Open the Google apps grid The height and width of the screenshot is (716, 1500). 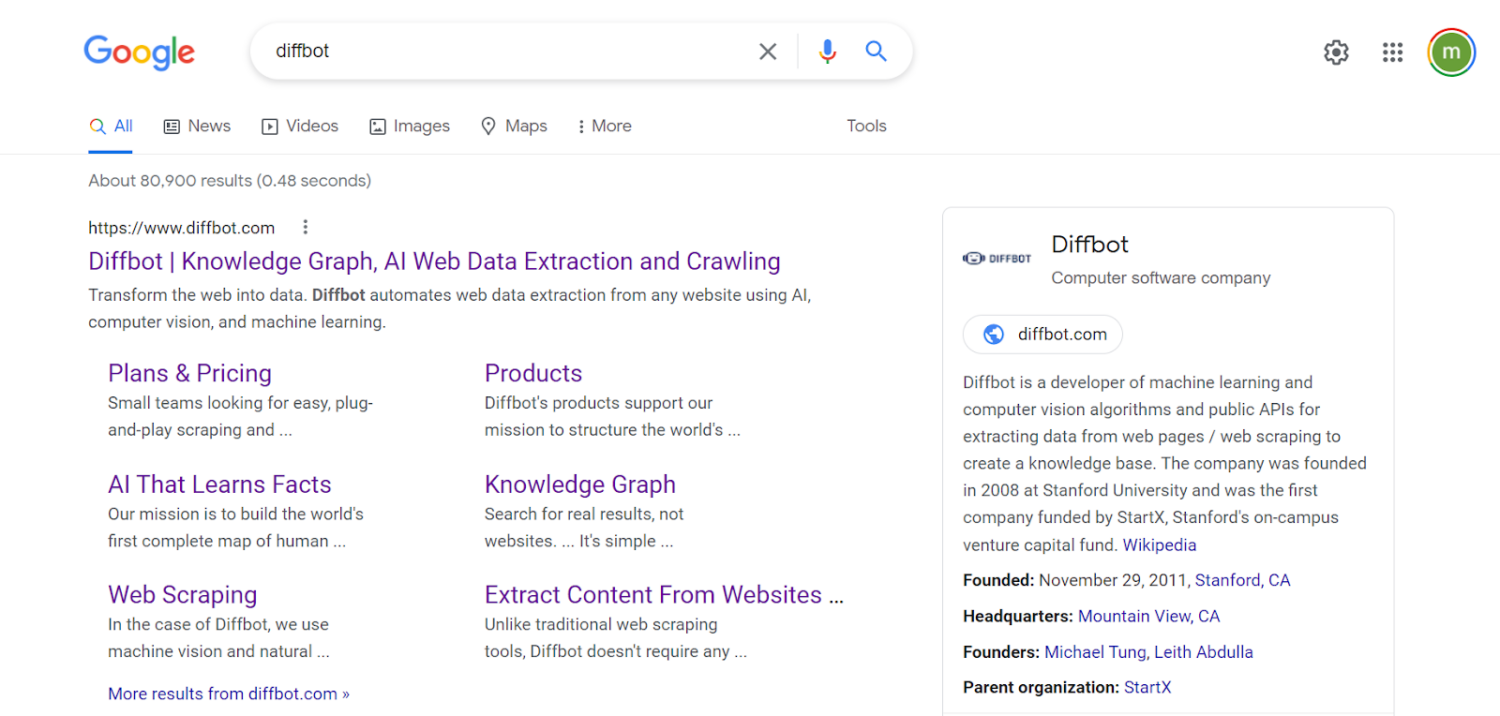click(1393, 52)
